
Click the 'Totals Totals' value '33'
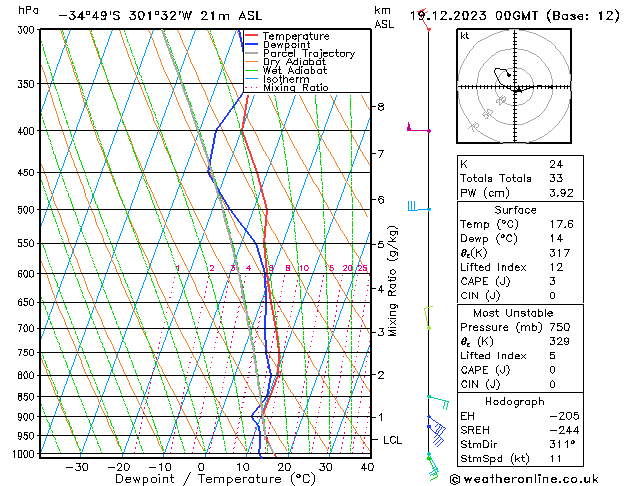556,178
